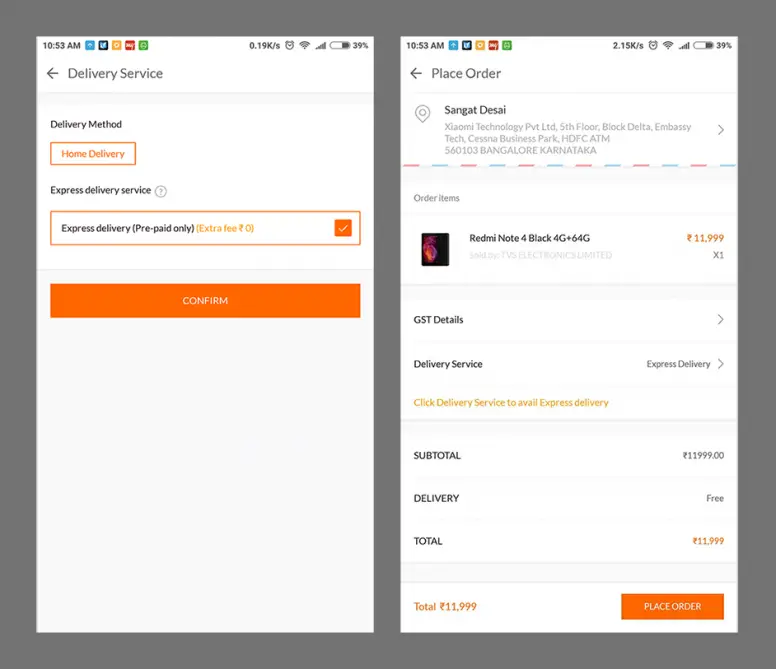
Task: Tap Express Delivery value text
Action: (x=678, y=364)
